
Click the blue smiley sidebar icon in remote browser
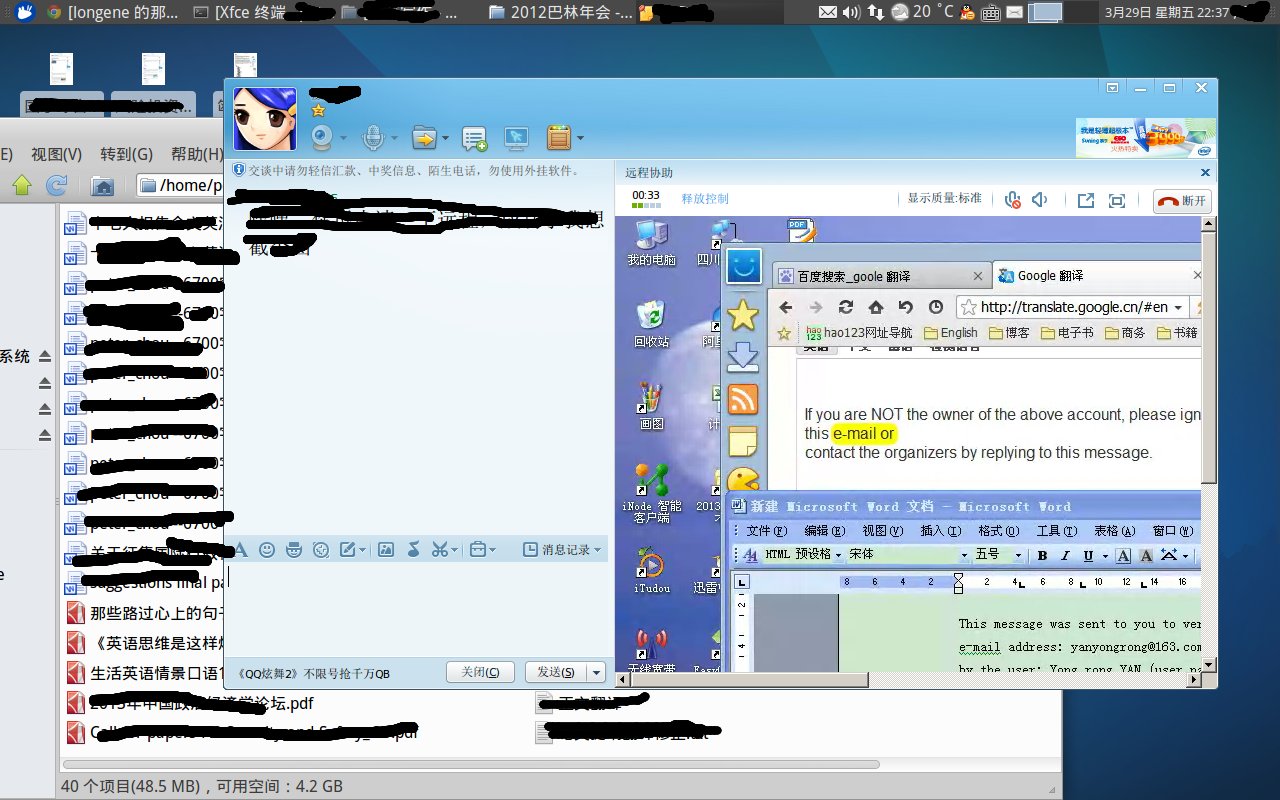point(743,267)
